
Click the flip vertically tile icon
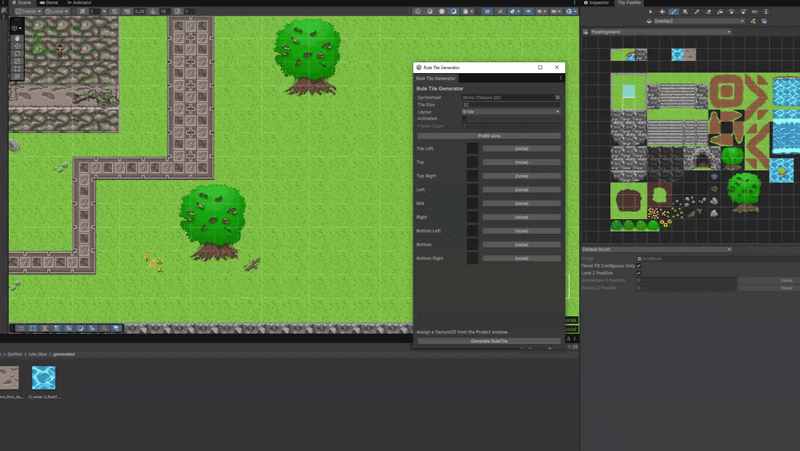pos(766,12)
